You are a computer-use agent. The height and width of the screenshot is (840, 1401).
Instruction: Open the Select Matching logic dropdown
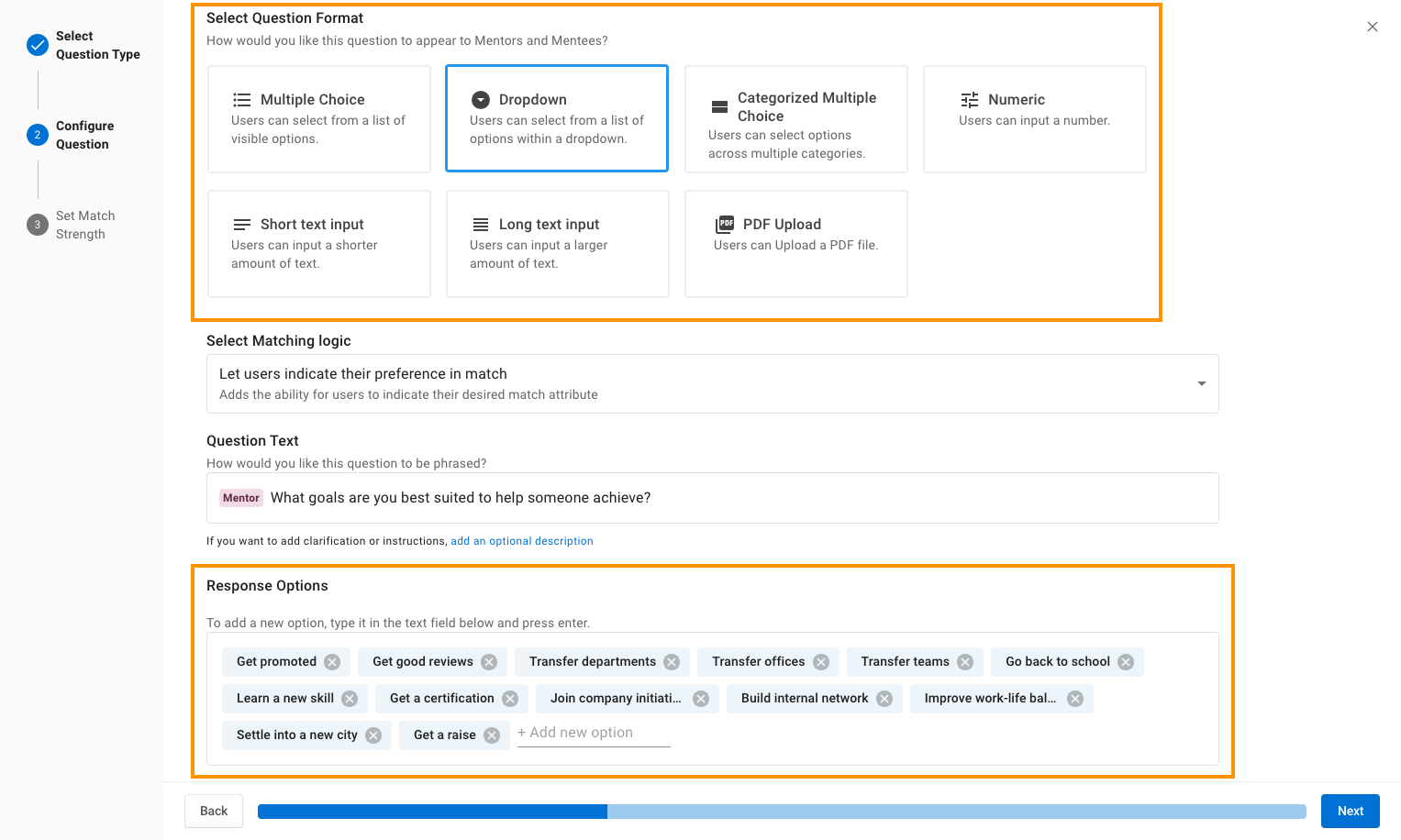(x=713, y=383)
